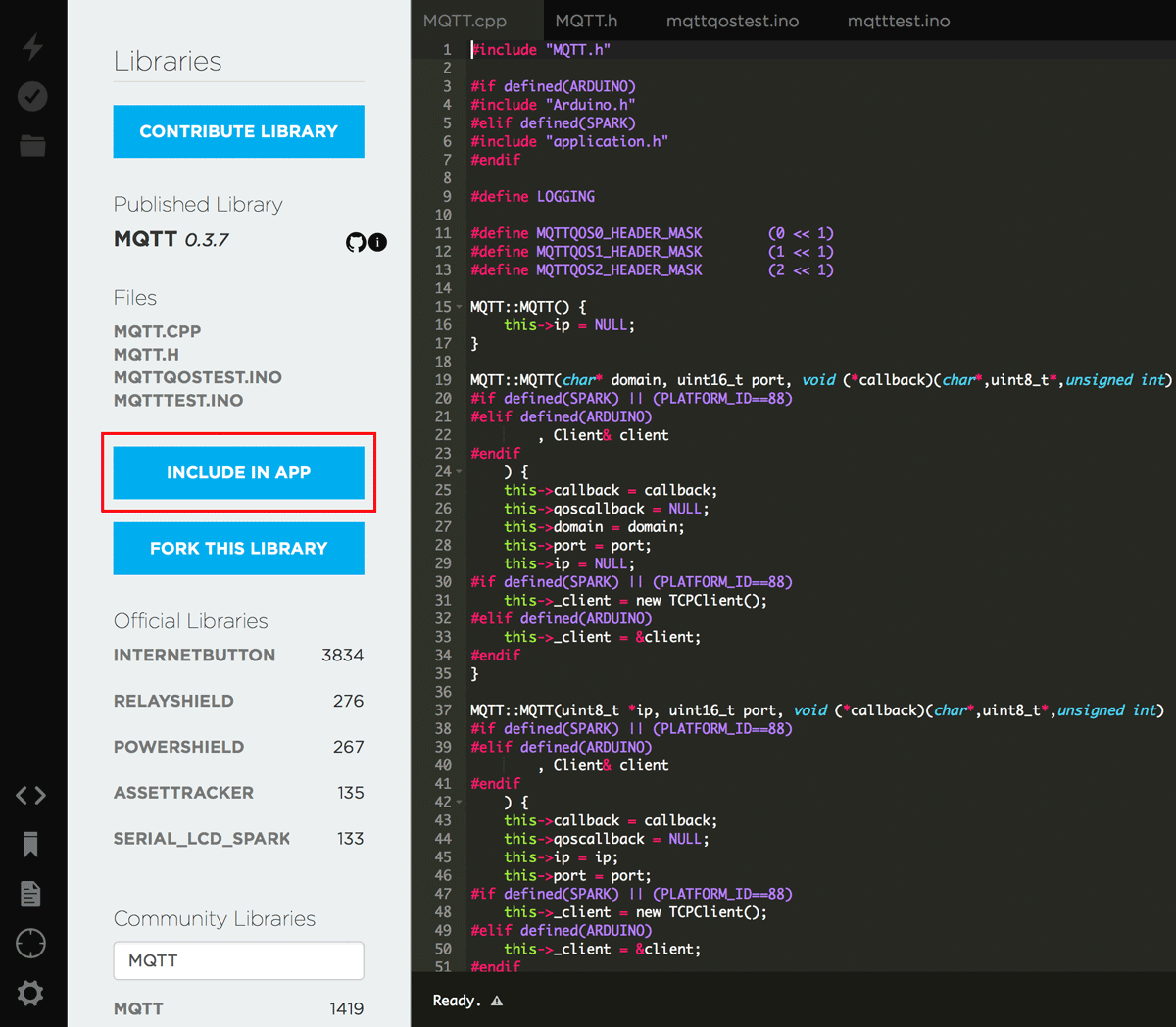Open the Docs document icon
The height and width of the screenshot is (1027, 1176).
31,894
